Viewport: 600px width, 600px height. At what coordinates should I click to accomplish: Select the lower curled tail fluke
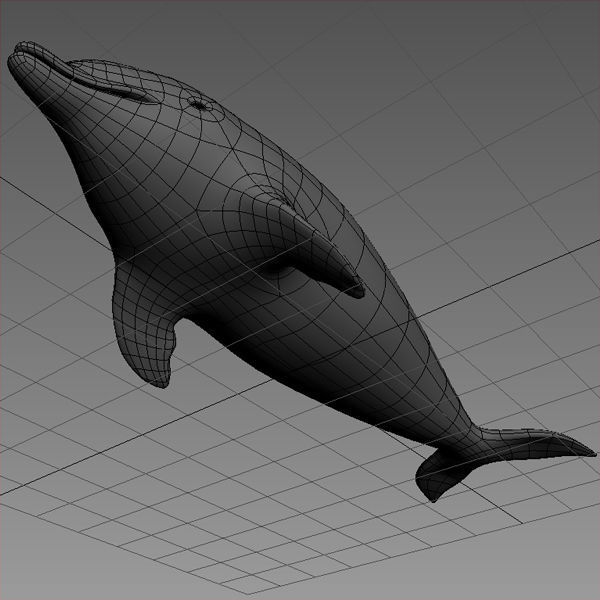(446, 476)
